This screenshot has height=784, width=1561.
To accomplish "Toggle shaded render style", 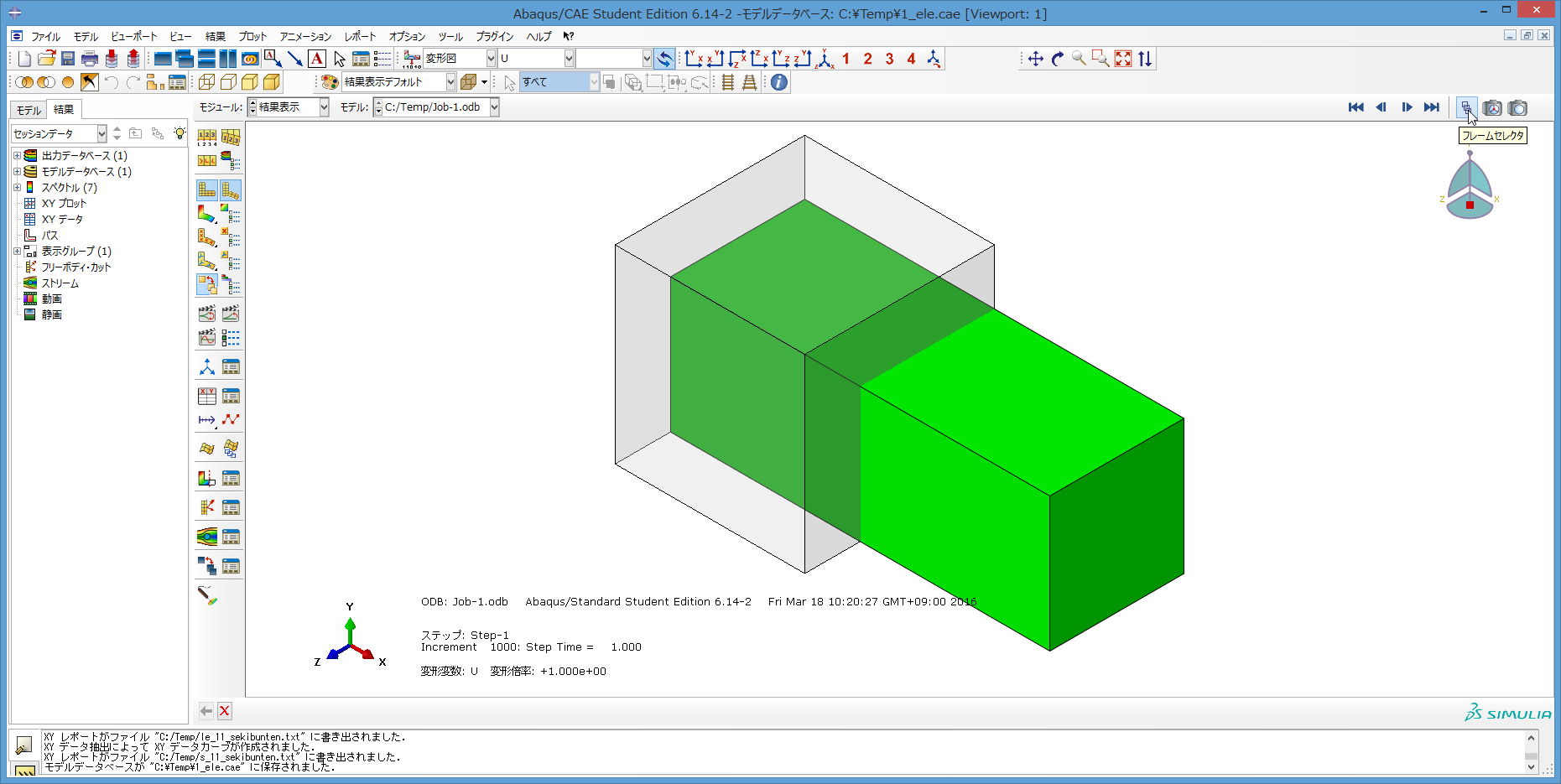I will click(272, 82).
